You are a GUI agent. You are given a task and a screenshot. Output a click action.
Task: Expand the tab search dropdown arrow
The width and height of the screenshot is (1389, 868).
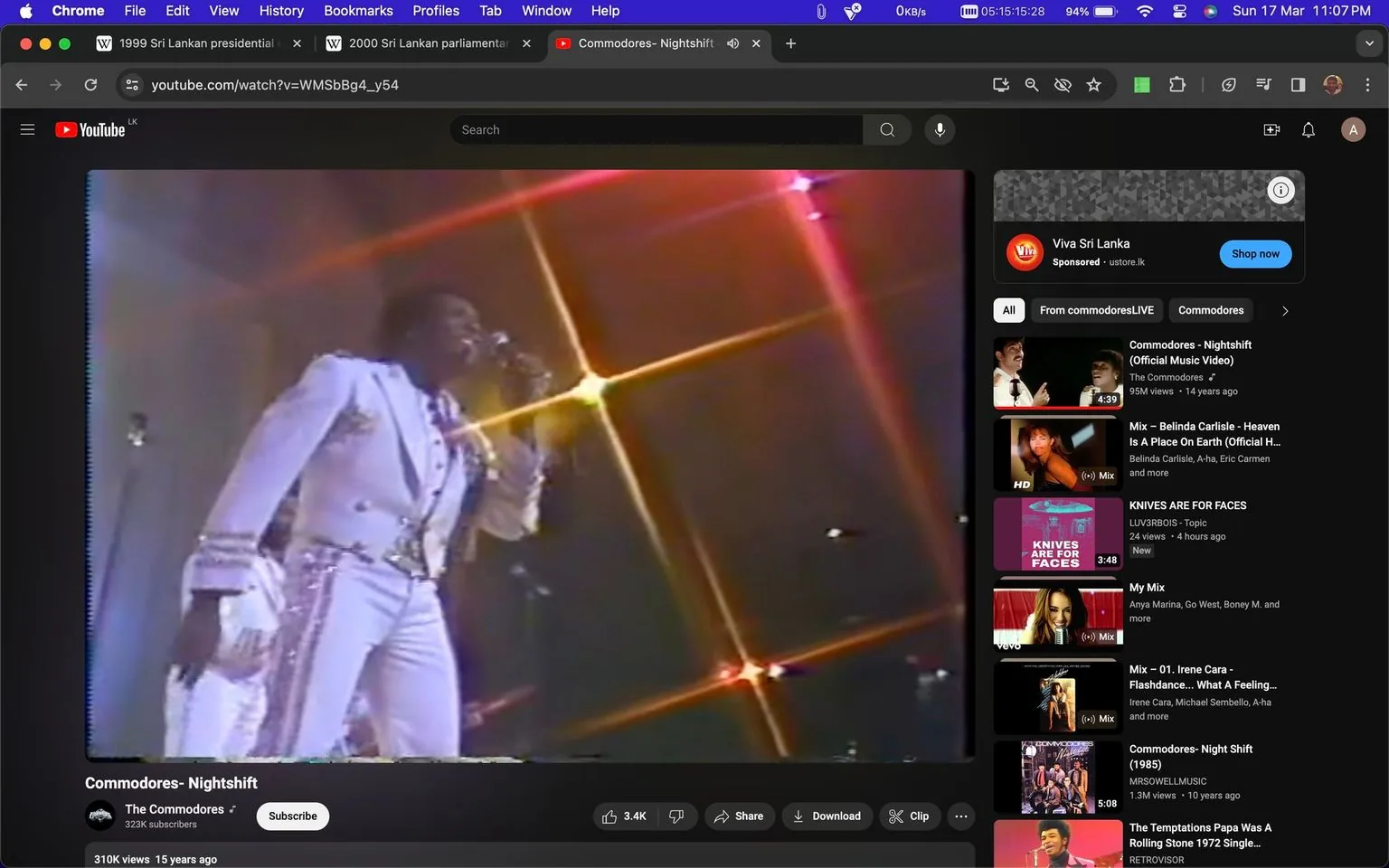[x=1368, y=42]
